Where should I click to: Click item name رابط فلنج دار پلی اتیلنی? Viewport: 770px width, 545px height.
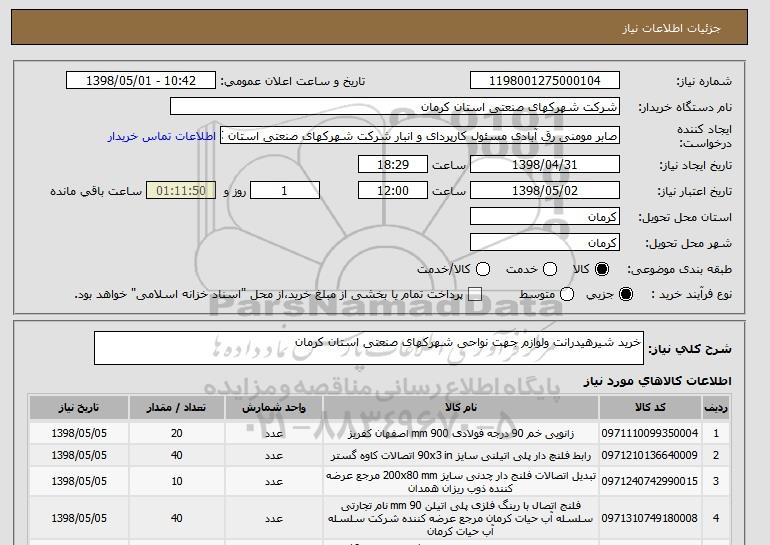coord(461,456)
